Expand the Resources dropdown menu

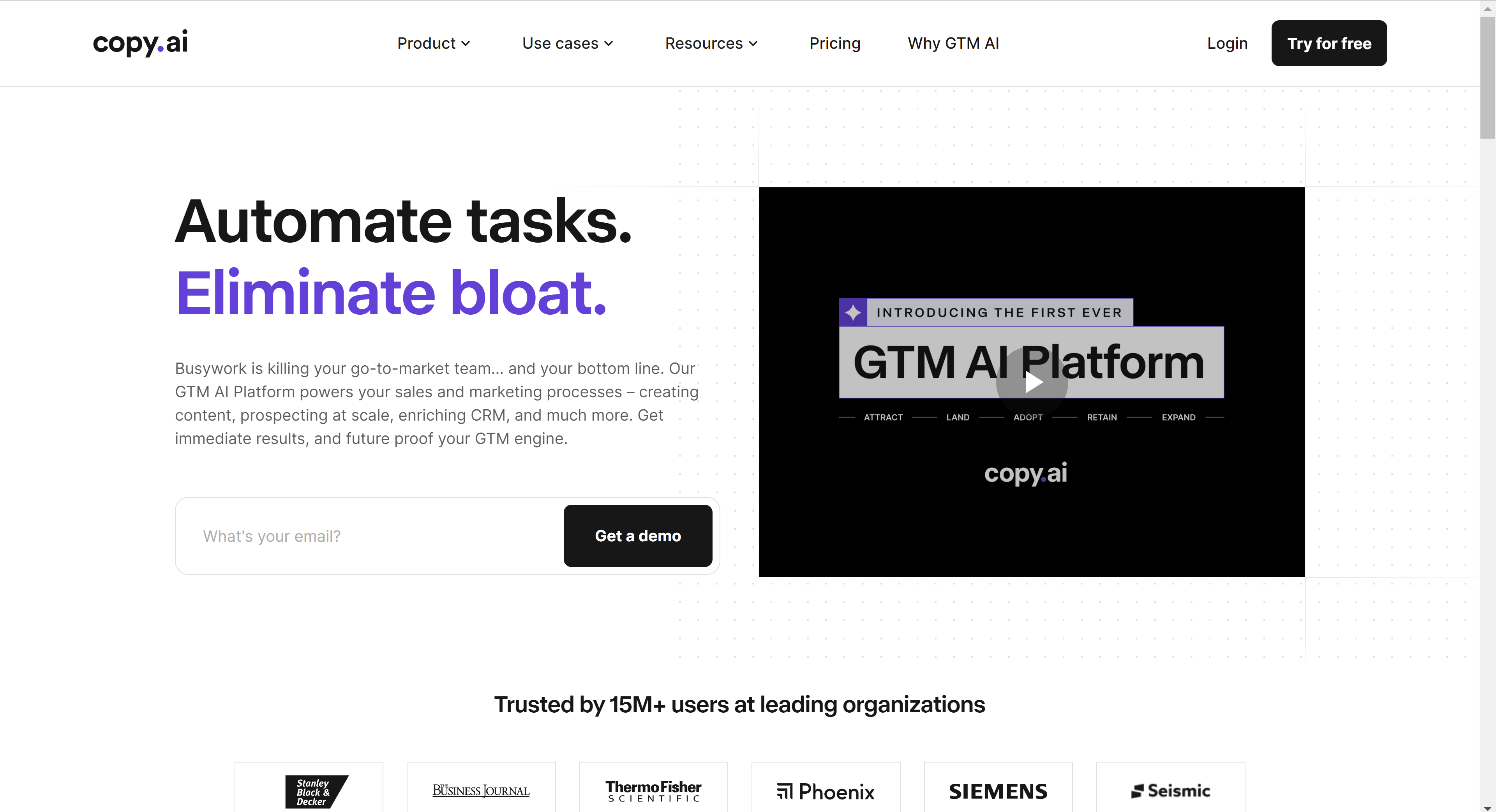710,43
